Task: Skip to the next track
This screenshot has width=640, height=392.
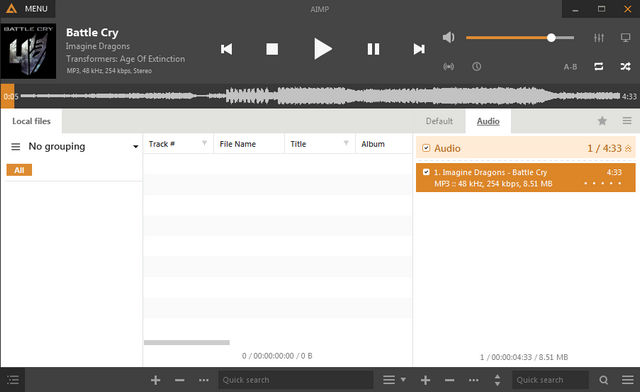Action: [x=419, y=49]
